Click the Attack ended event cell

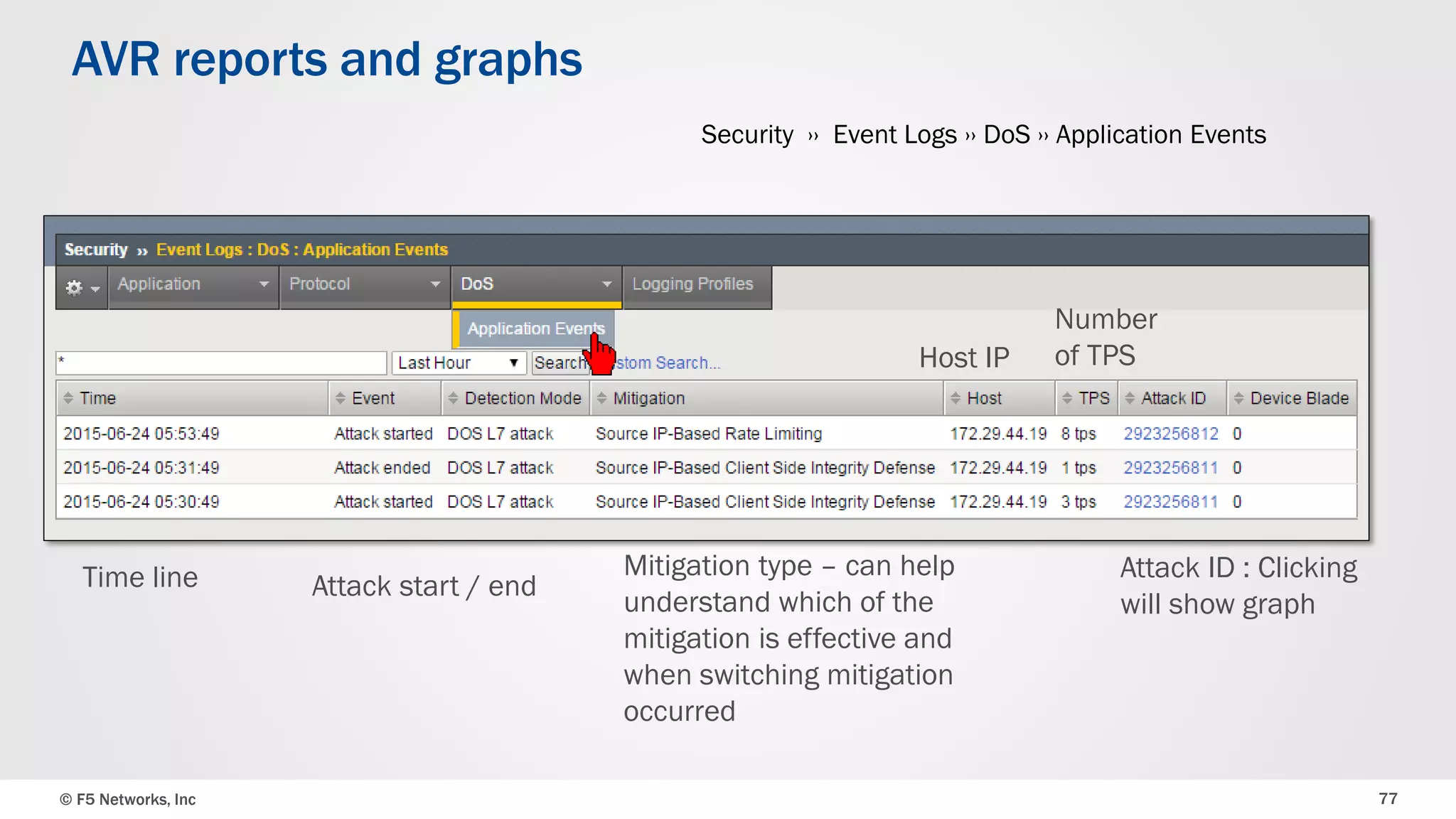click(382, 468)
